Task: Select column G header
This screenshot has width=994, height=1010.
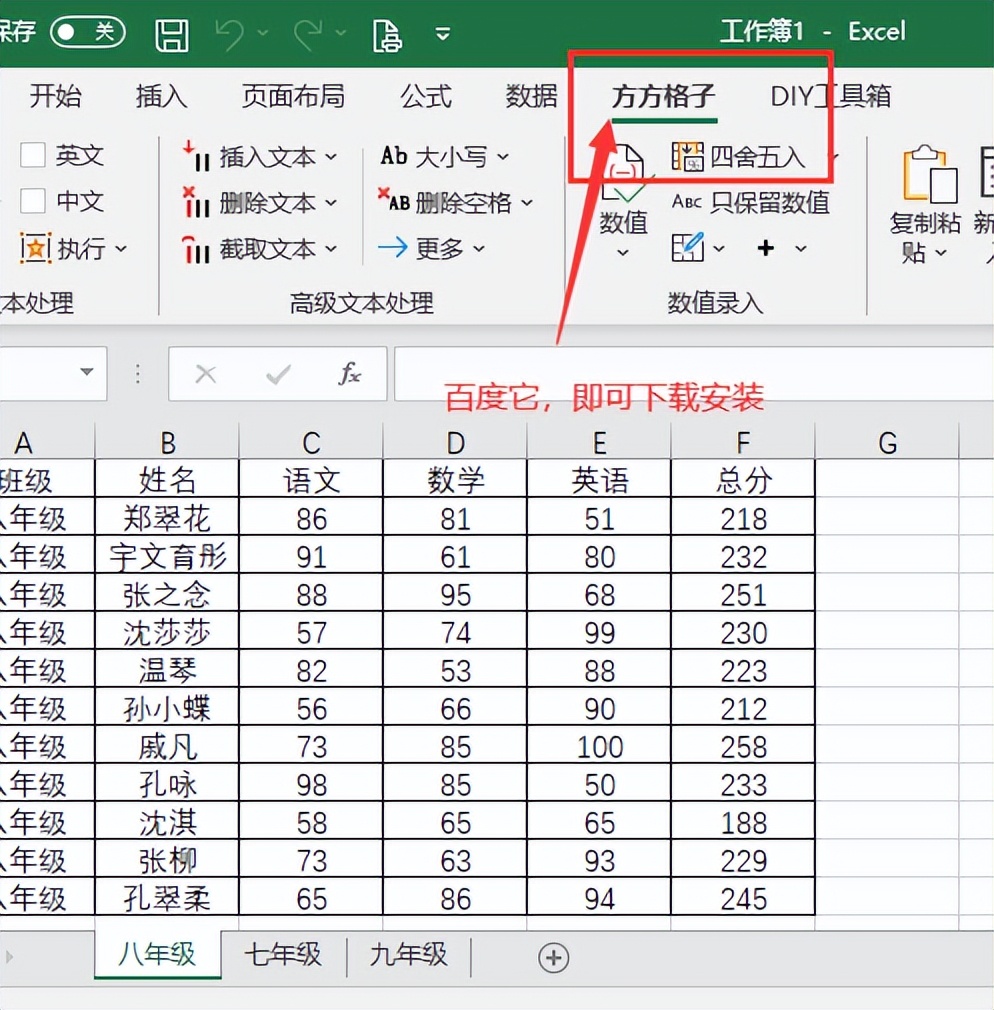Action: pos(886,443)
